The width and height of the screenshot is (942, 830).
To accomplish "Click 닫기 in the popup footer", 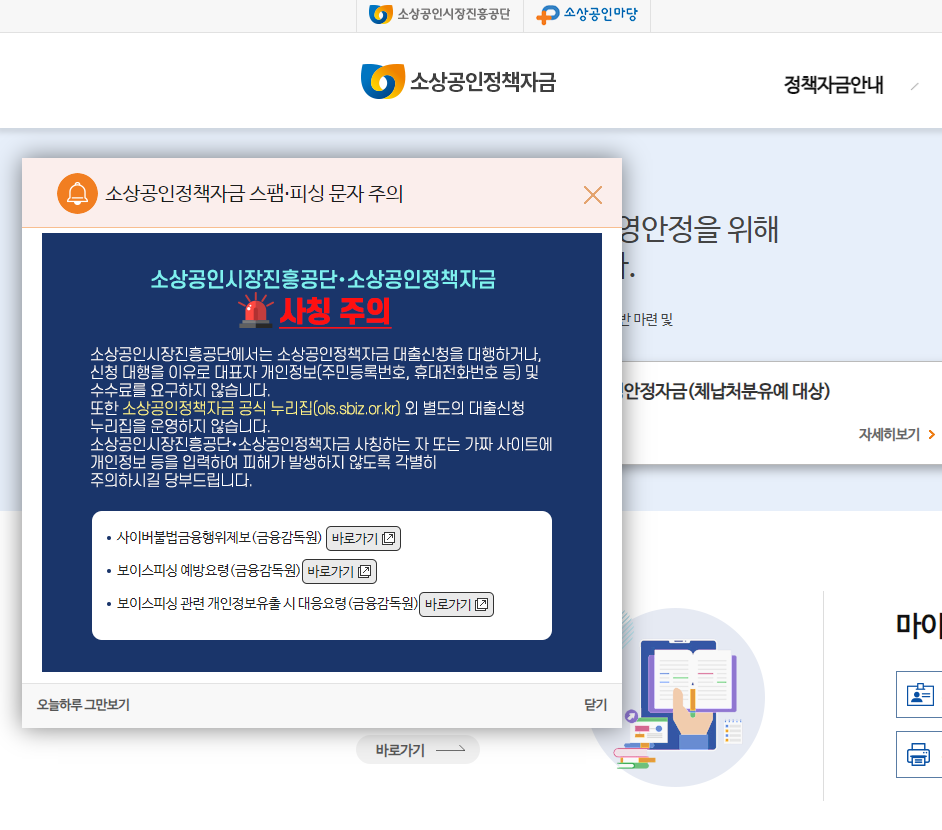I will pos(595,704).
